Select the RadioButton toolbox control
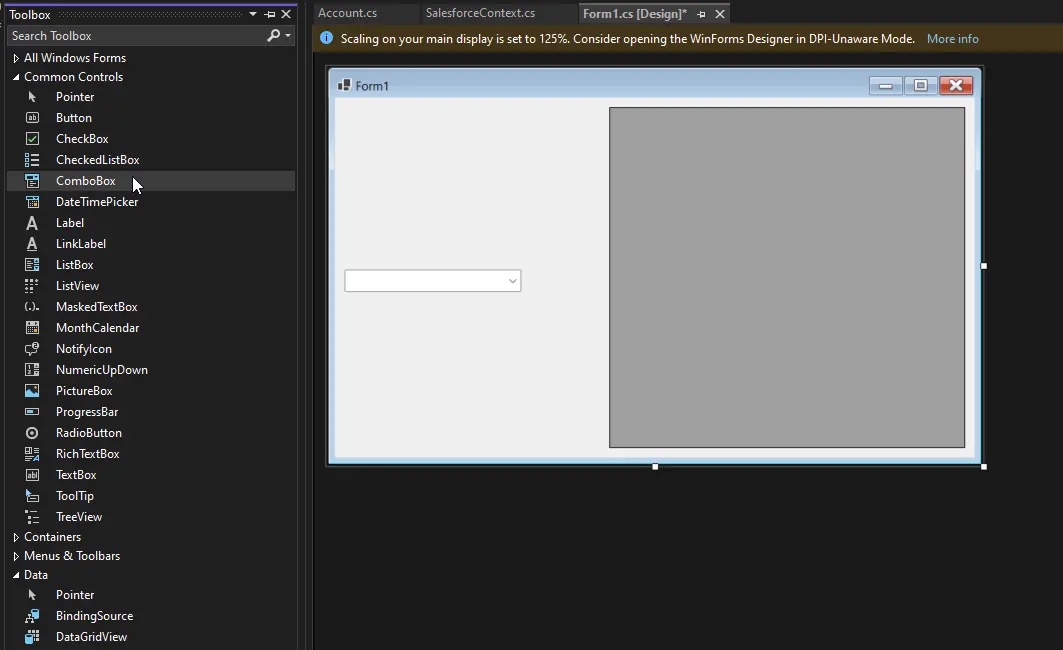1063x650 pixels. 88,433
